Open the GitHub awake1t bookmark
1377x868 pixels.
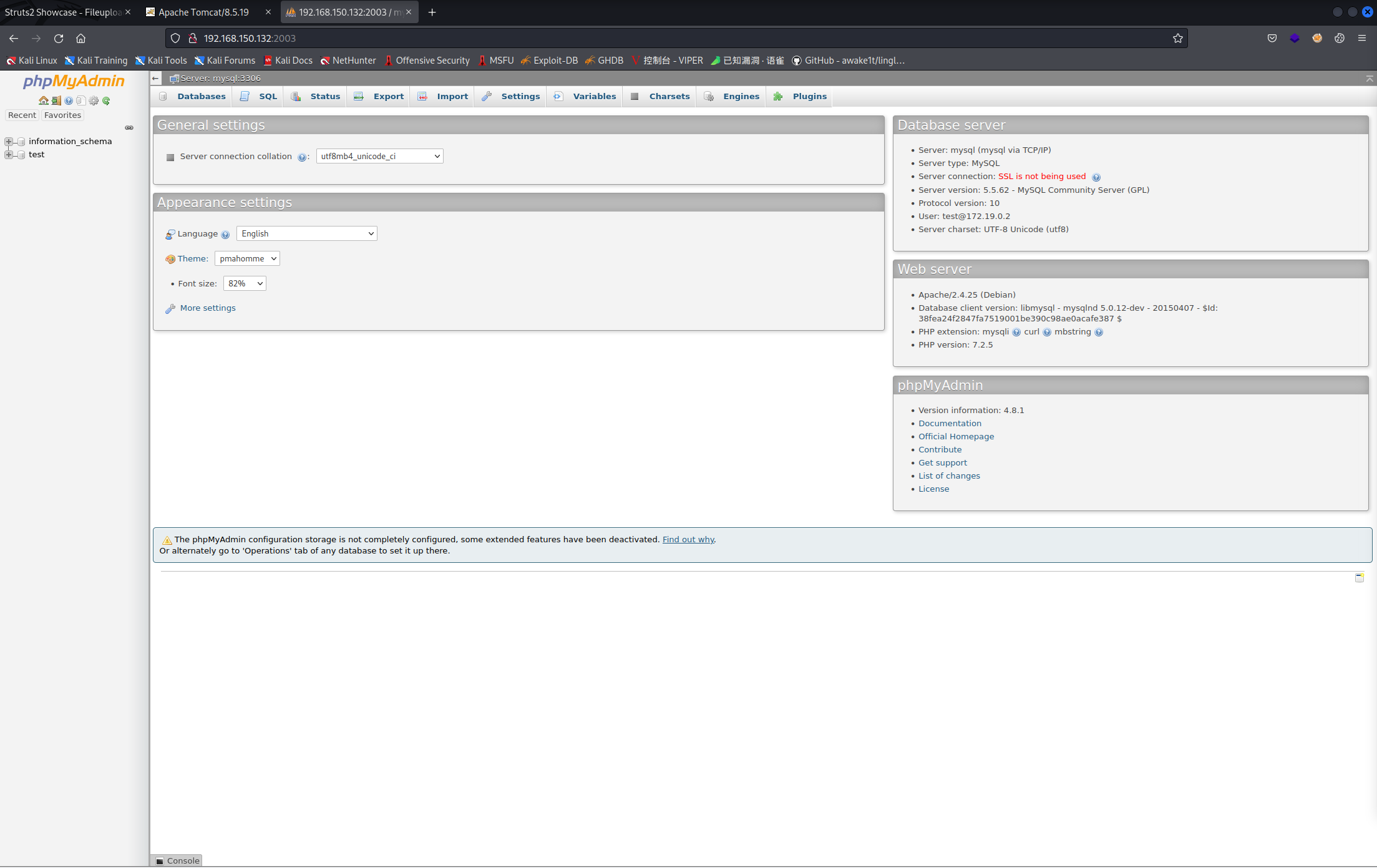pyautogui.click(x=849, y=61)
